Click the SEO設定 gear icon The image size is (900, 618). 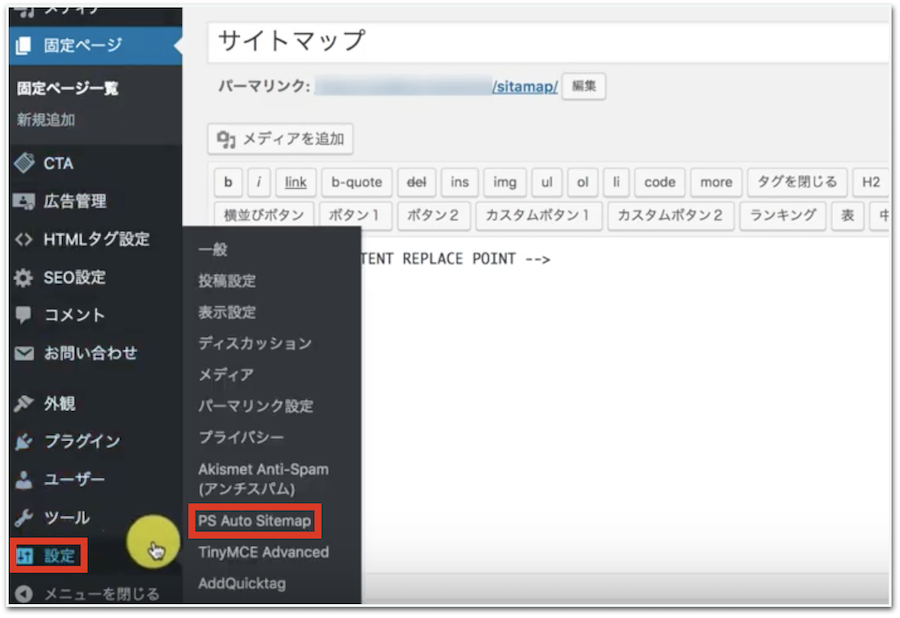[24, 277]
